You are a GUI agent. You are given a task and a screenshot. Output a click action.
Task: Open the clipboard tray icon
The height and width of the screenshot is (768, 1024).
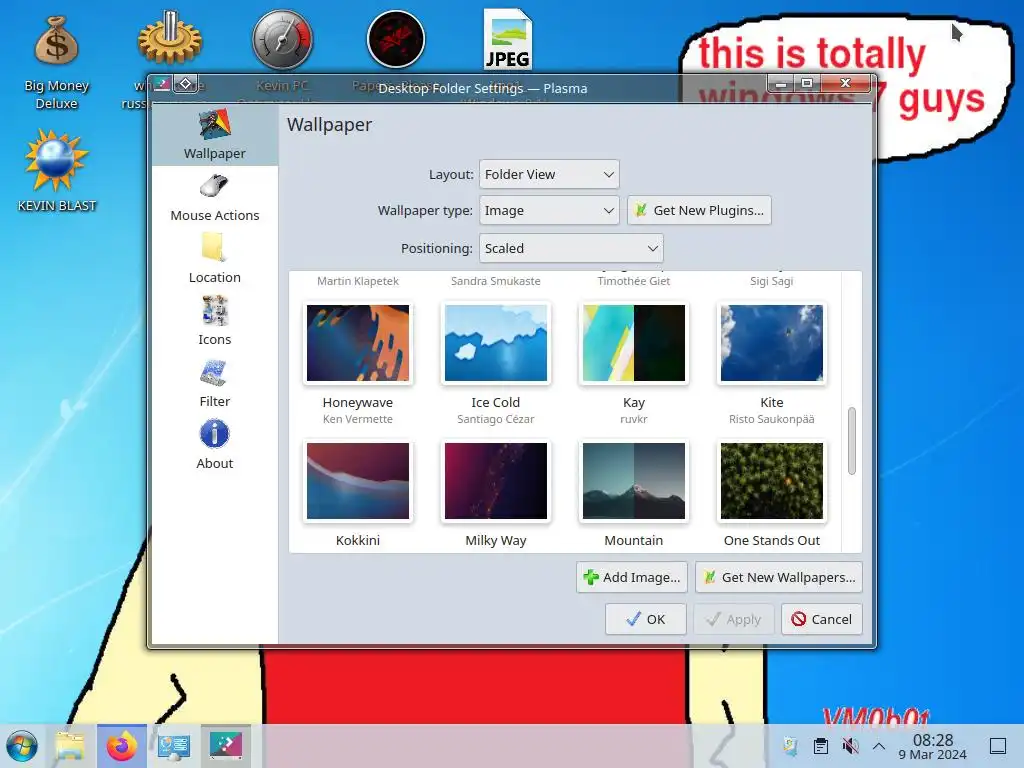[821, 746]
